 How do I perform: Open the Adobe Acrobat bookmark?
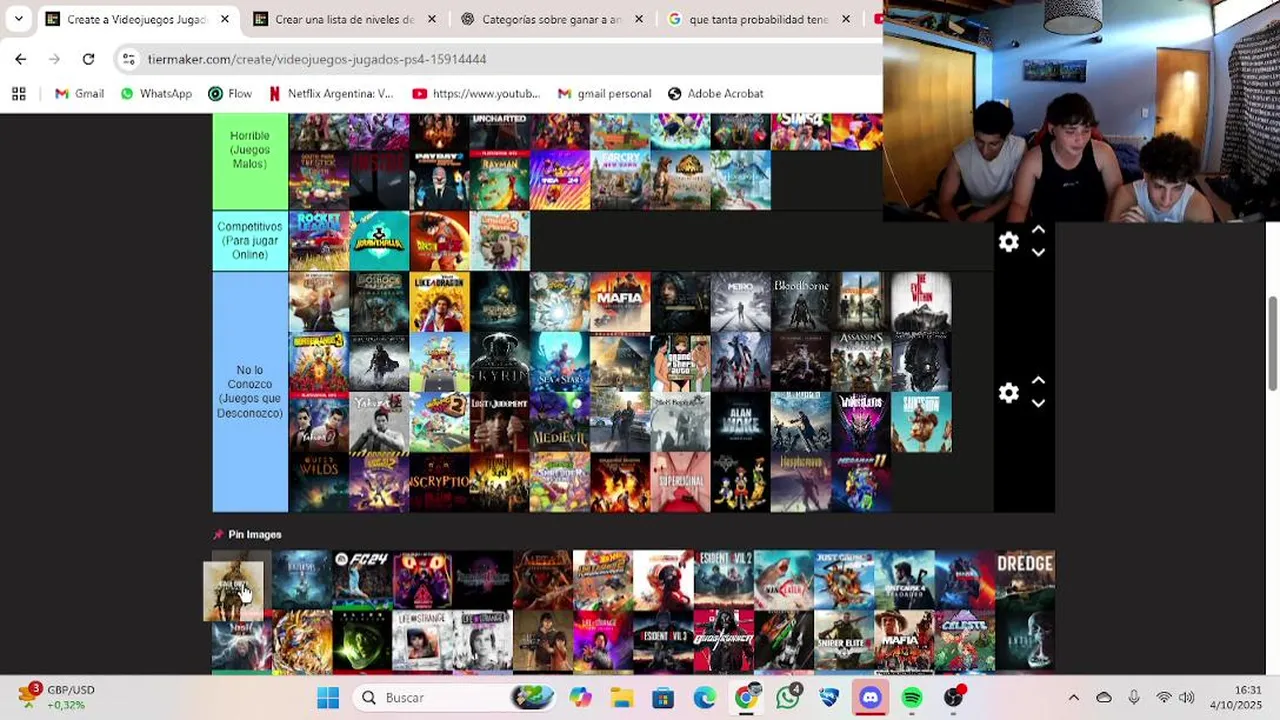click(715, 93)
